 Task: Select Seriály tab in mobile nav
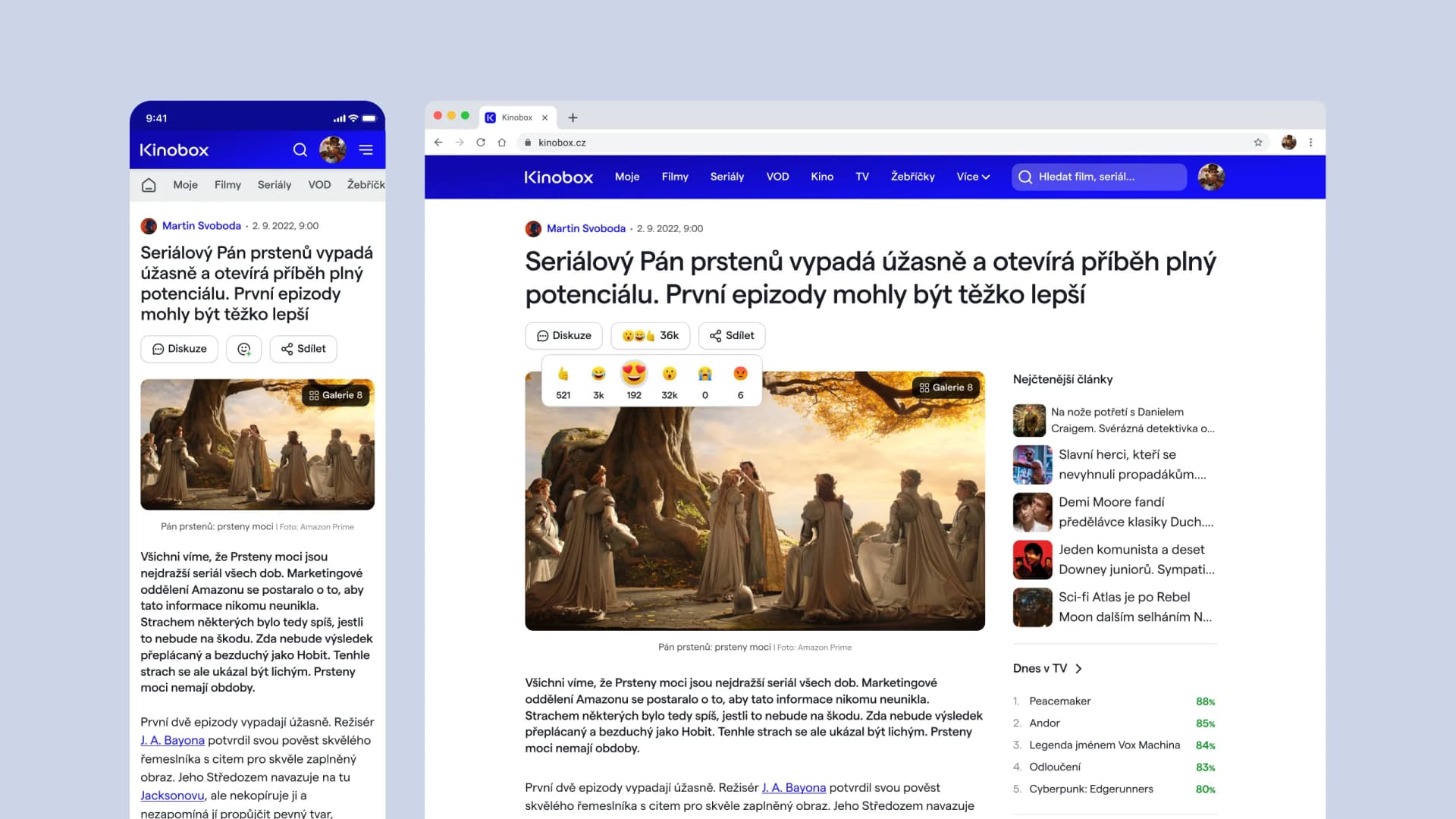(275, 185)
